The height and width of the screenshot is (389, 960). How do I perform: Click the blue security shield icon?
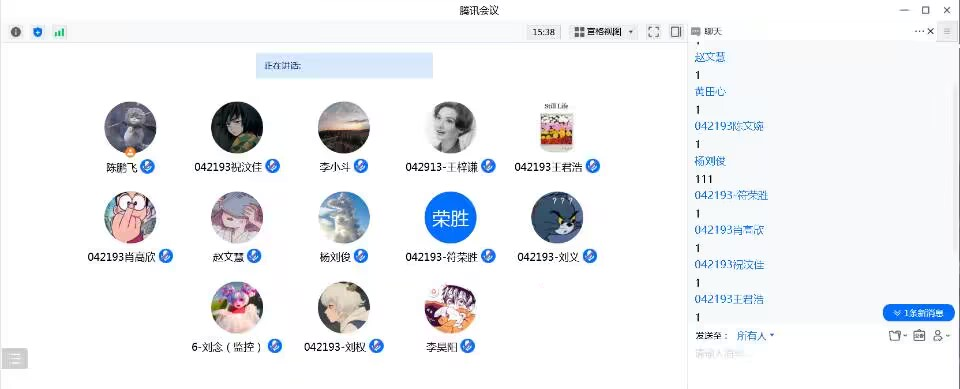point(38,32)
